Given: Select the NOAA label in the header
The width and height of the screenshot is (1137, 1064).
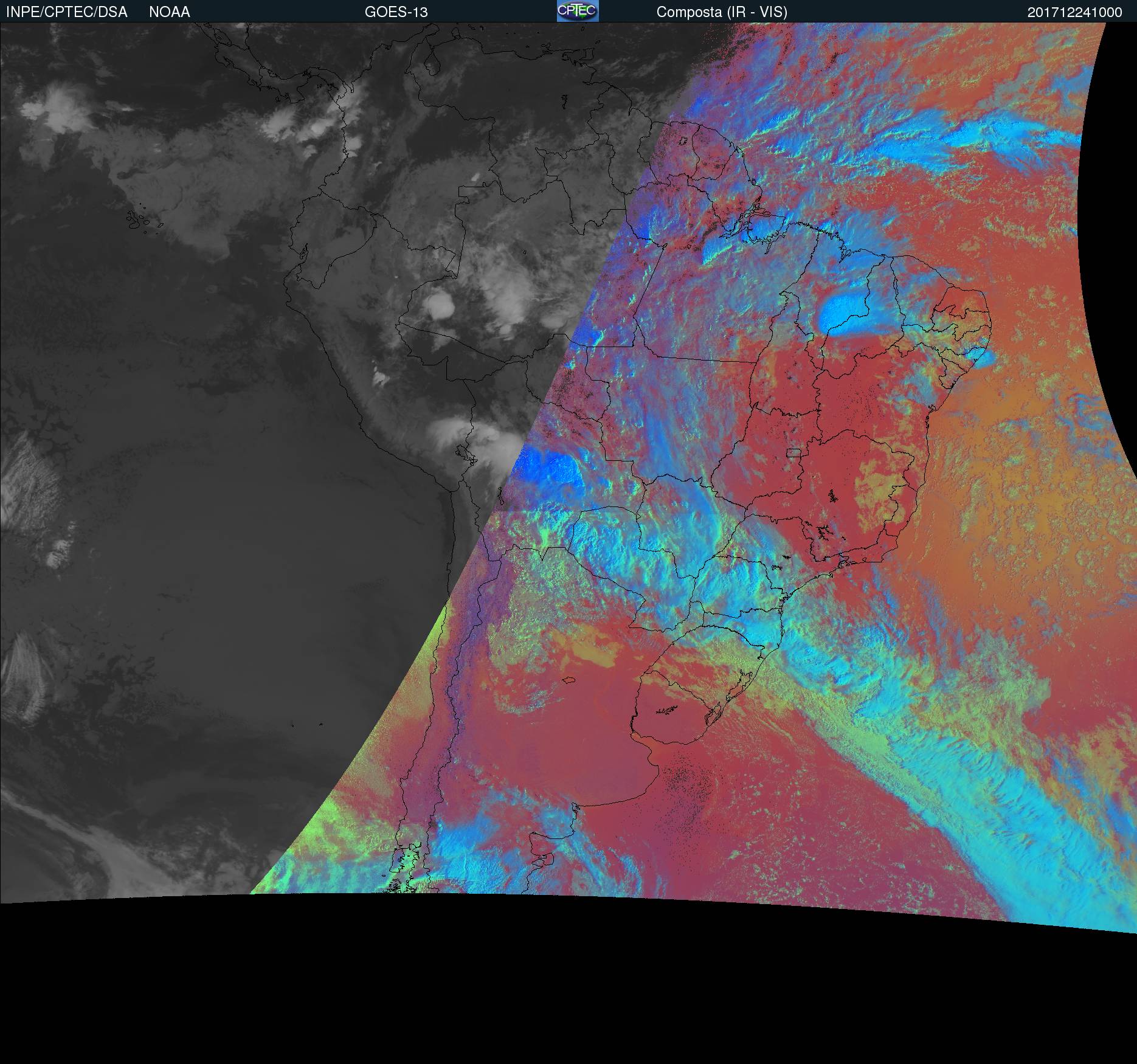Looking at the screenshot, I should pyautogui.click(x=170, y=12).
